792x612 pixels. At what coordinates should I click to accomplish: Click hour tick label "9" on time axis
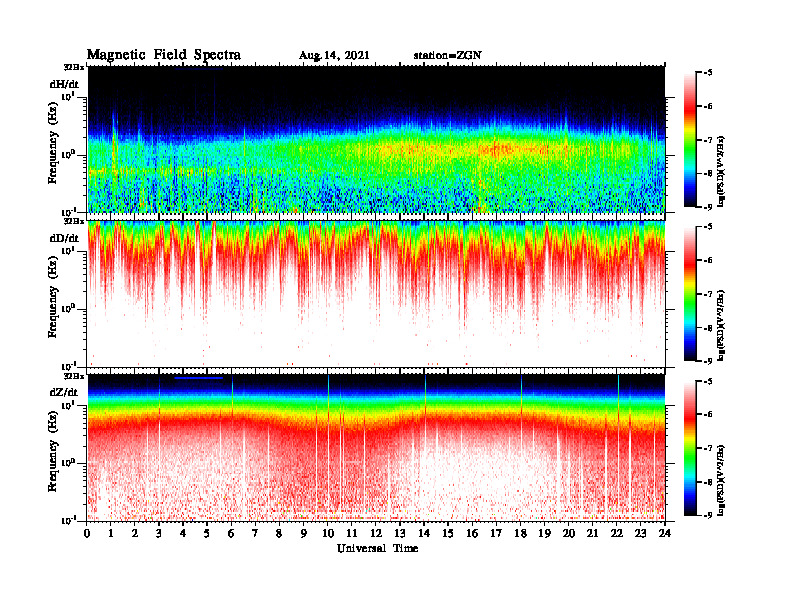pos(304,534)
